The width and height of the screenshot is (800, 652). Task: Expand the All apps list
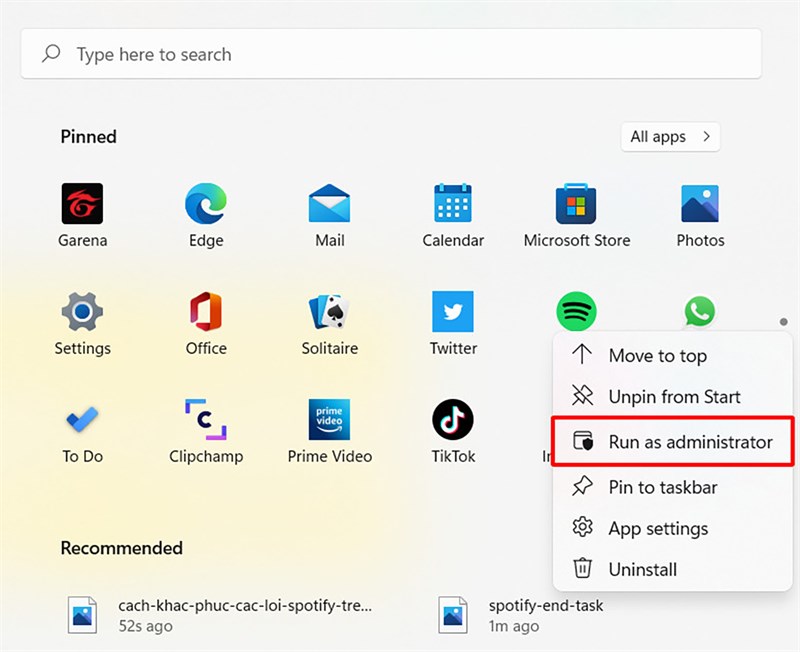669,137
